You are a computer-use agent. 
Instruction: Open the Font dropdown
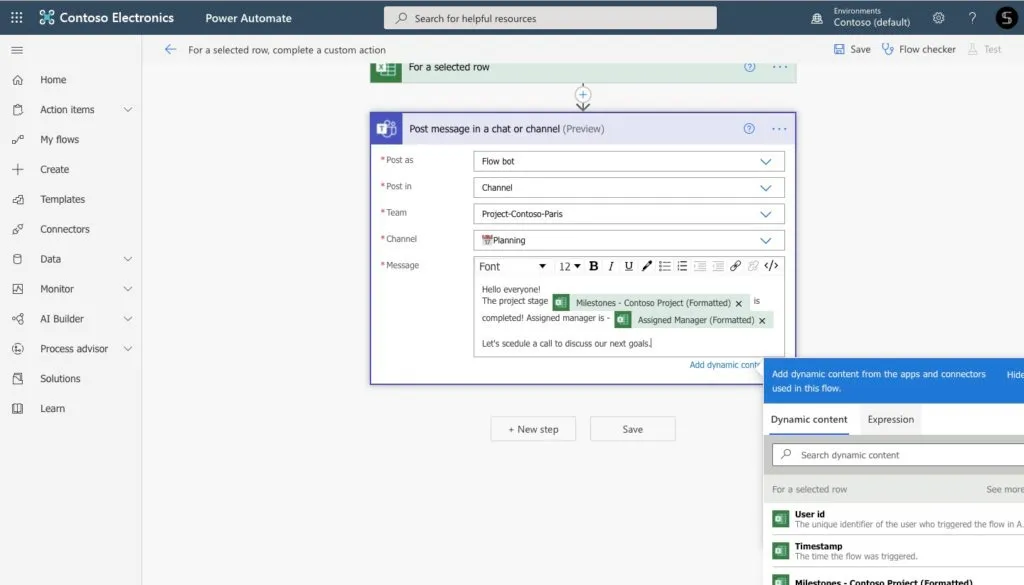(x=512, y=266)
